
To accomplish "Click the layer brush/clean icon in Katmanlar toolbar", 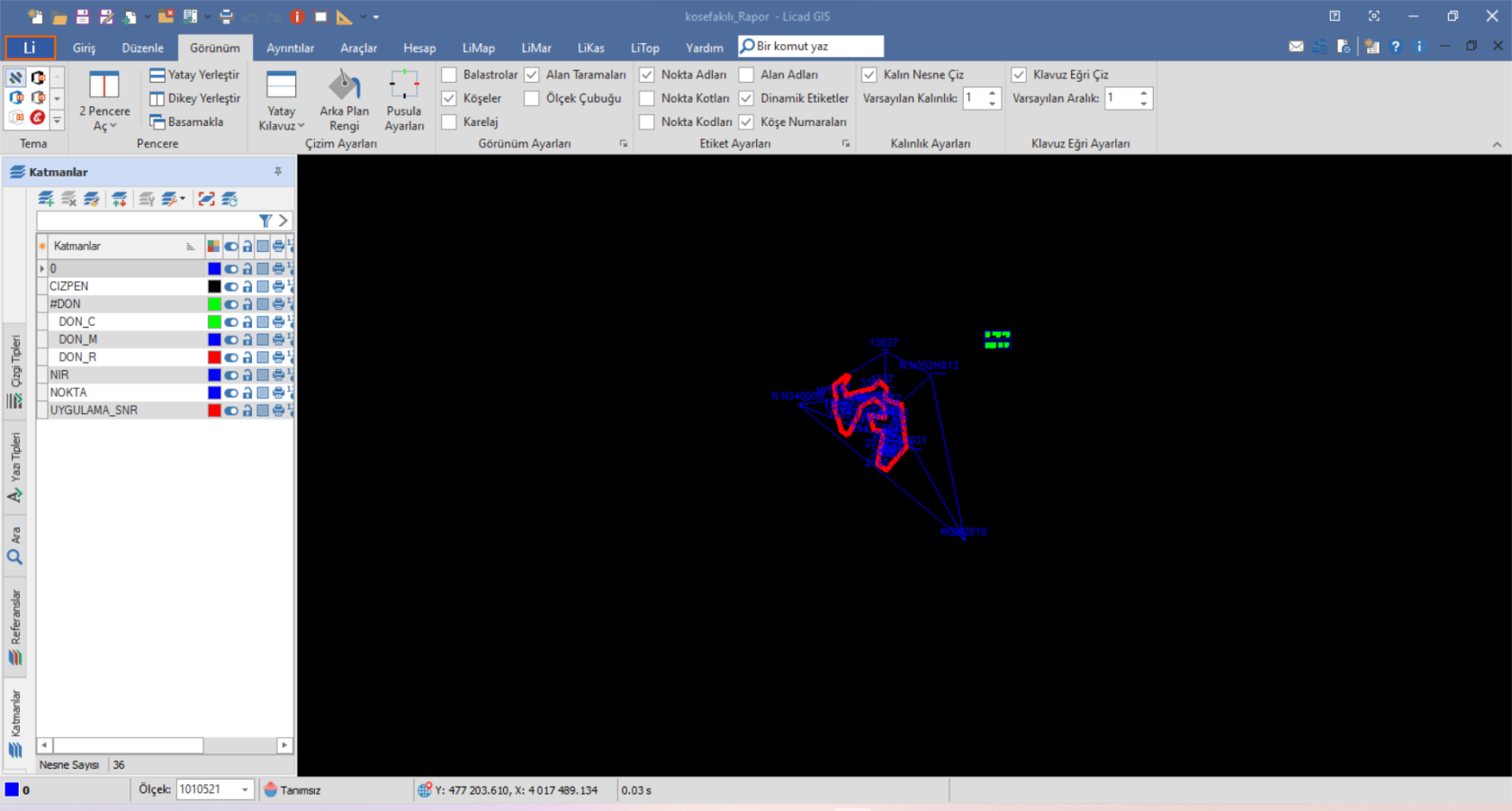I will (92, 199).
